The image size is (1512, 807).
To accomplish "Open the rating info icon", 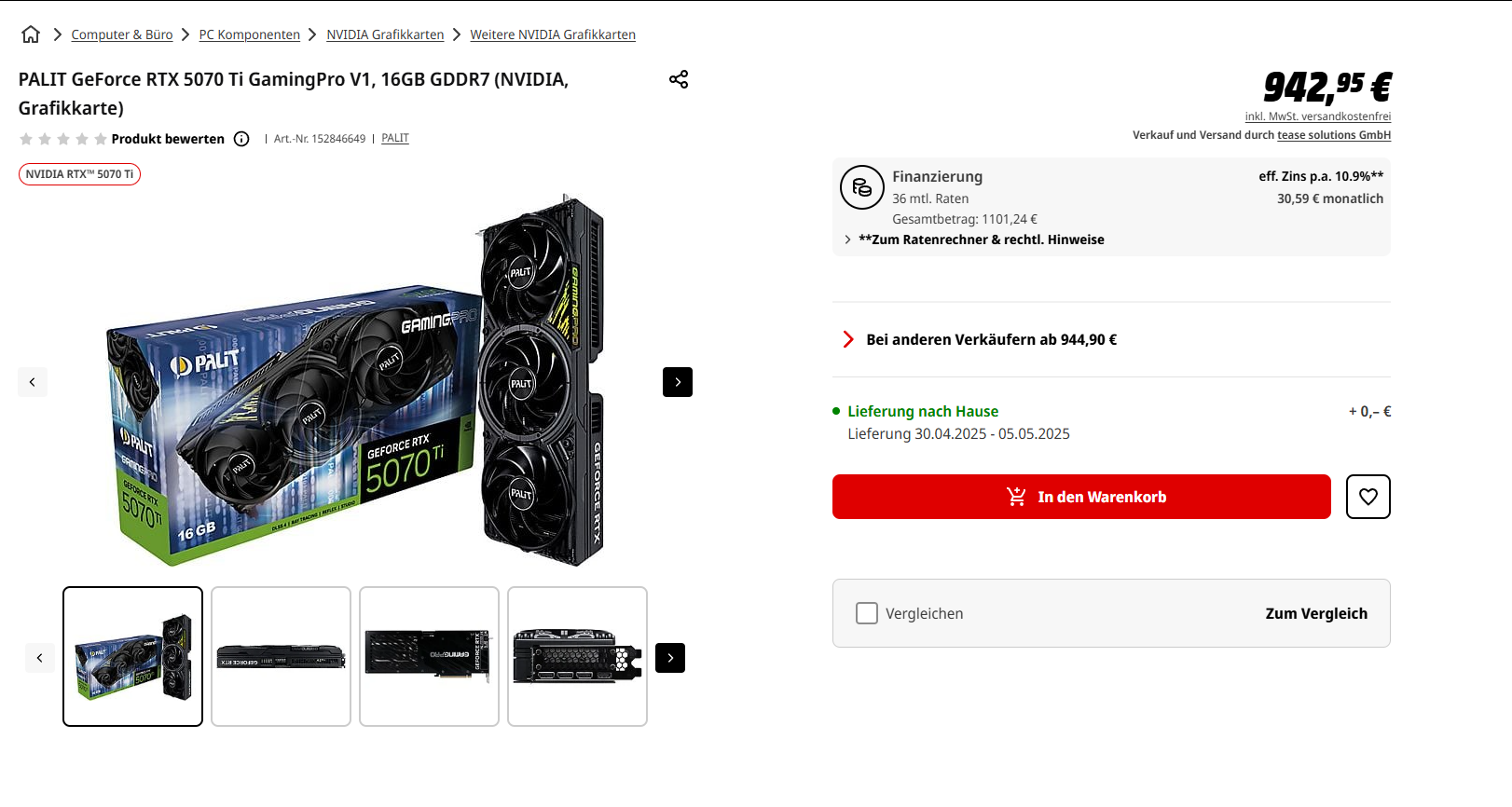I will click(x=241, y=139).
